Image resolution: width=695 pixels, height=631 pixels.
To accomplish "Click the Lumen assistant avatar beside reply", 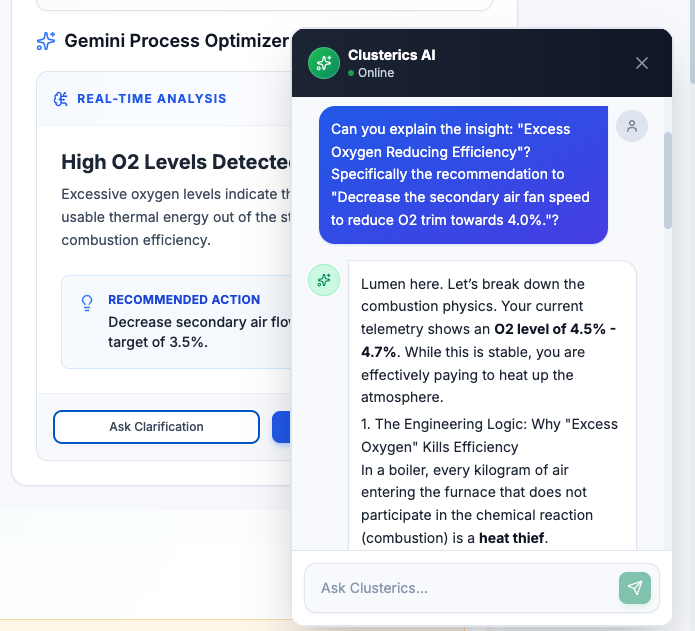I will click(324, 280).
